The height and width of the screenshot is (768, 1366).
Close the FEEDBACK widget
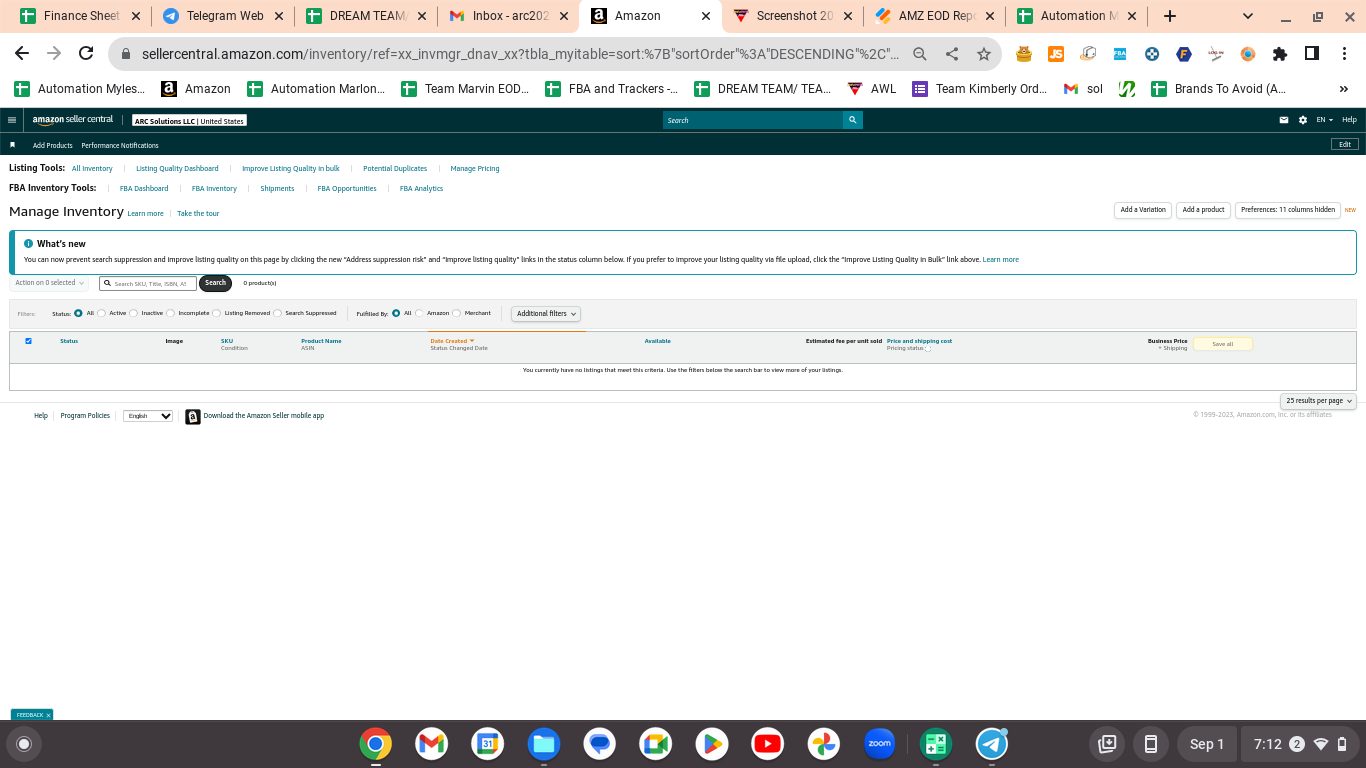click(48, 715)
